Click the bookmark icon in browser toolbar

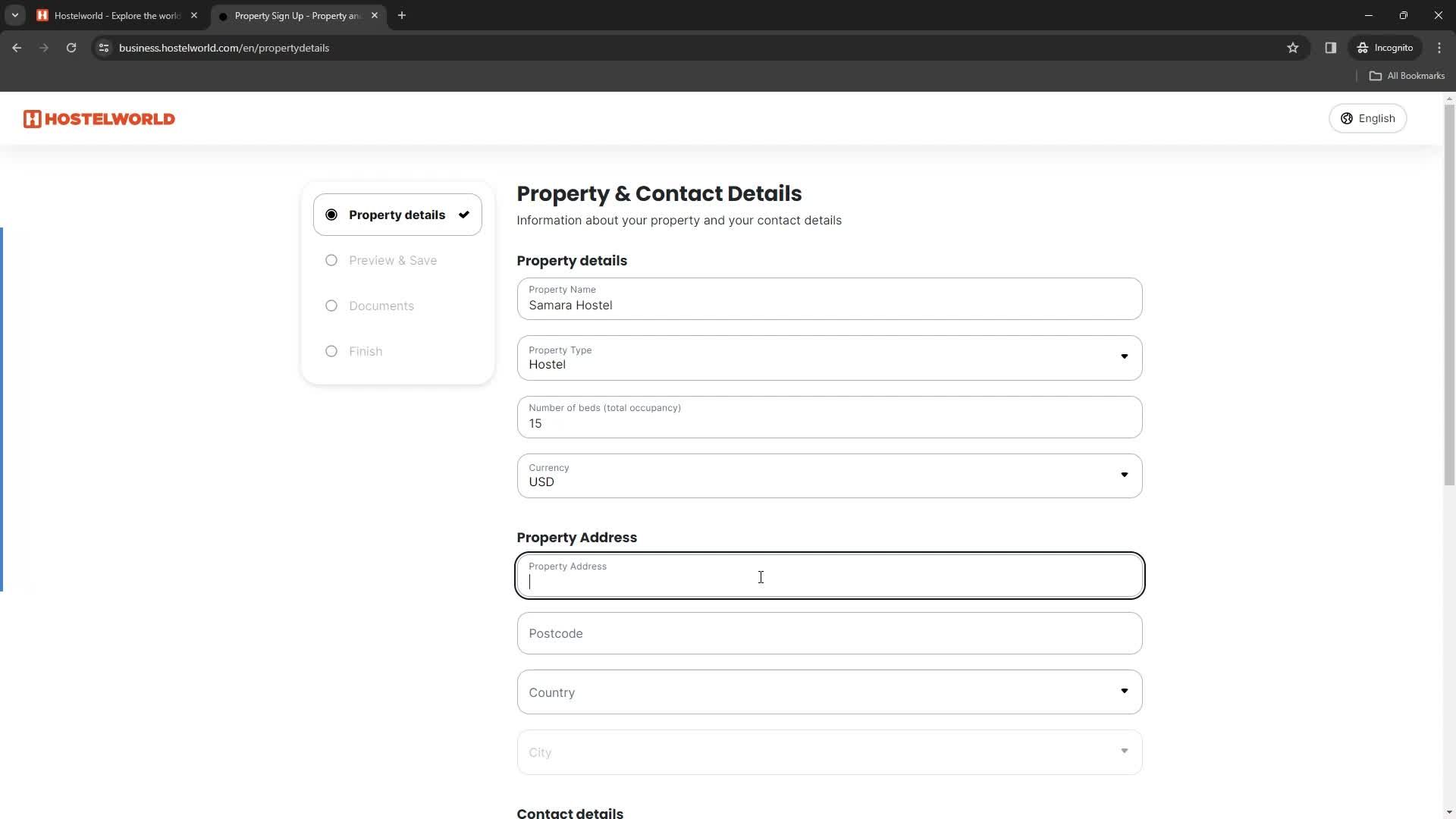click(1293, 47)
